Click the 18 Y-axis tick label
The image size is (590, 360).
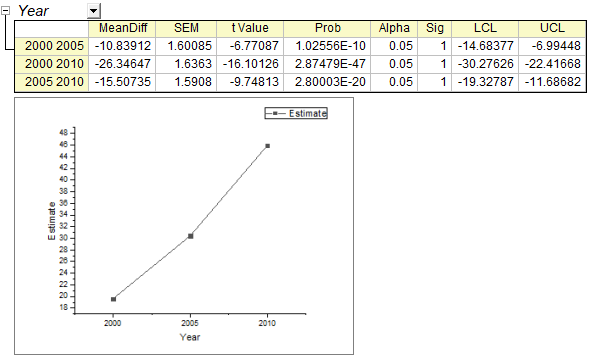(64, 307)
